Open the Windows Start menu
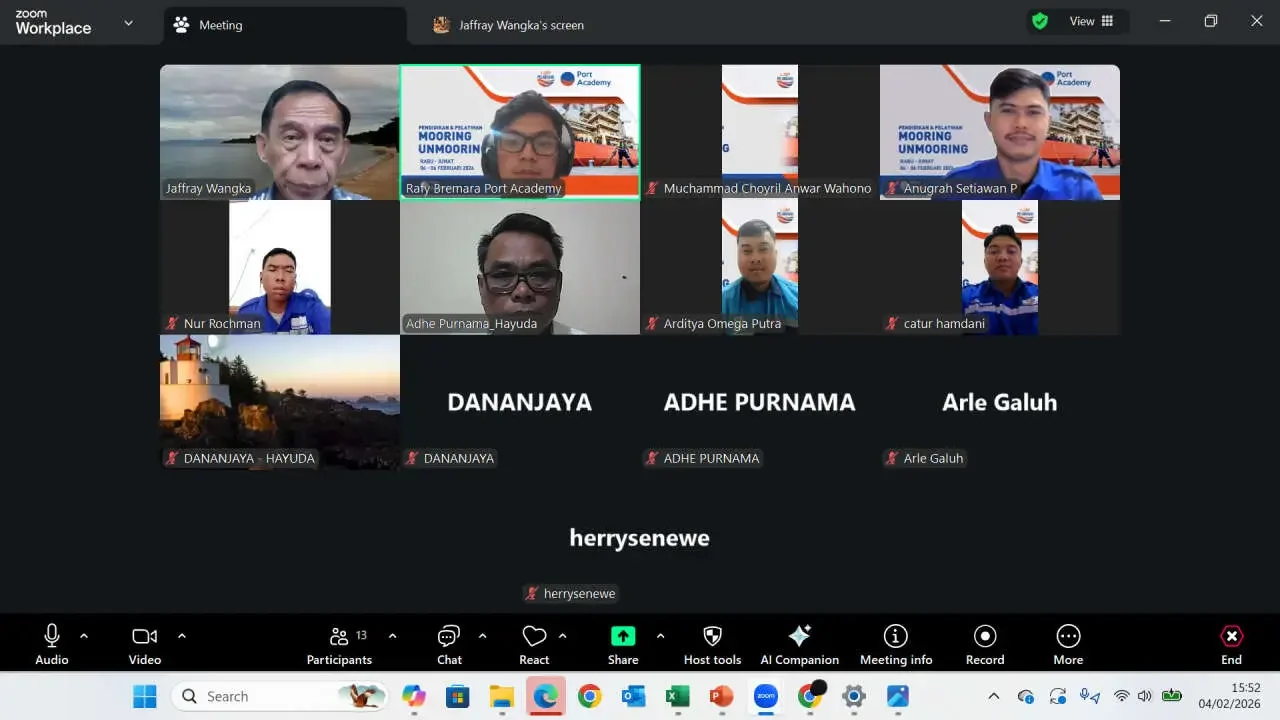 (145, 696)
